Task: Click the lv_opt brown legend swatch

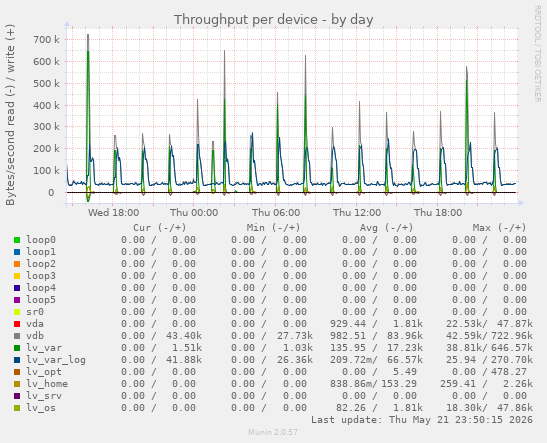Action: (17, 372)
